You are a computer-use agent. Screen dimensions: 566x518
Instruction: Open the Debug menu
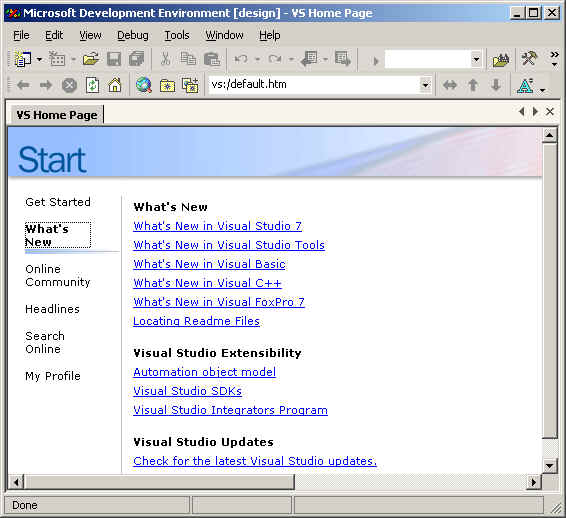[x=133, y=35]
